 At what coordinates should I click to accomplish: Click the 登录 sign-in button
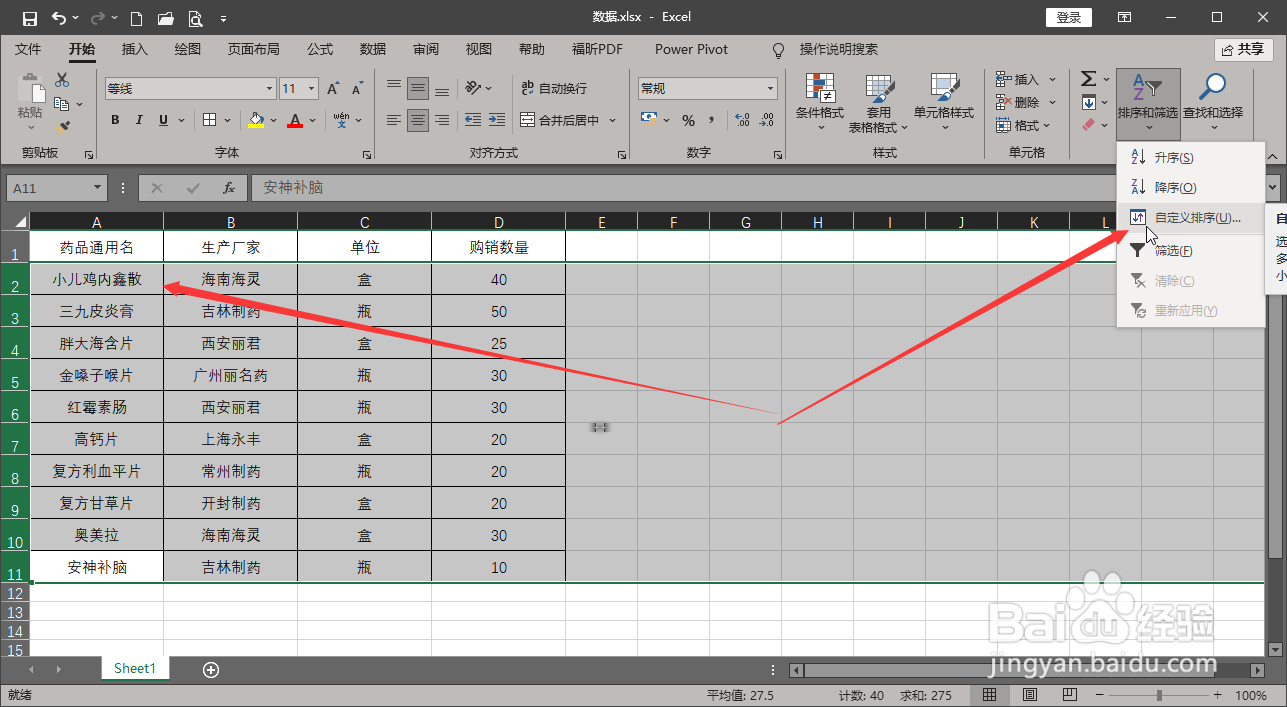[1069, 18]
